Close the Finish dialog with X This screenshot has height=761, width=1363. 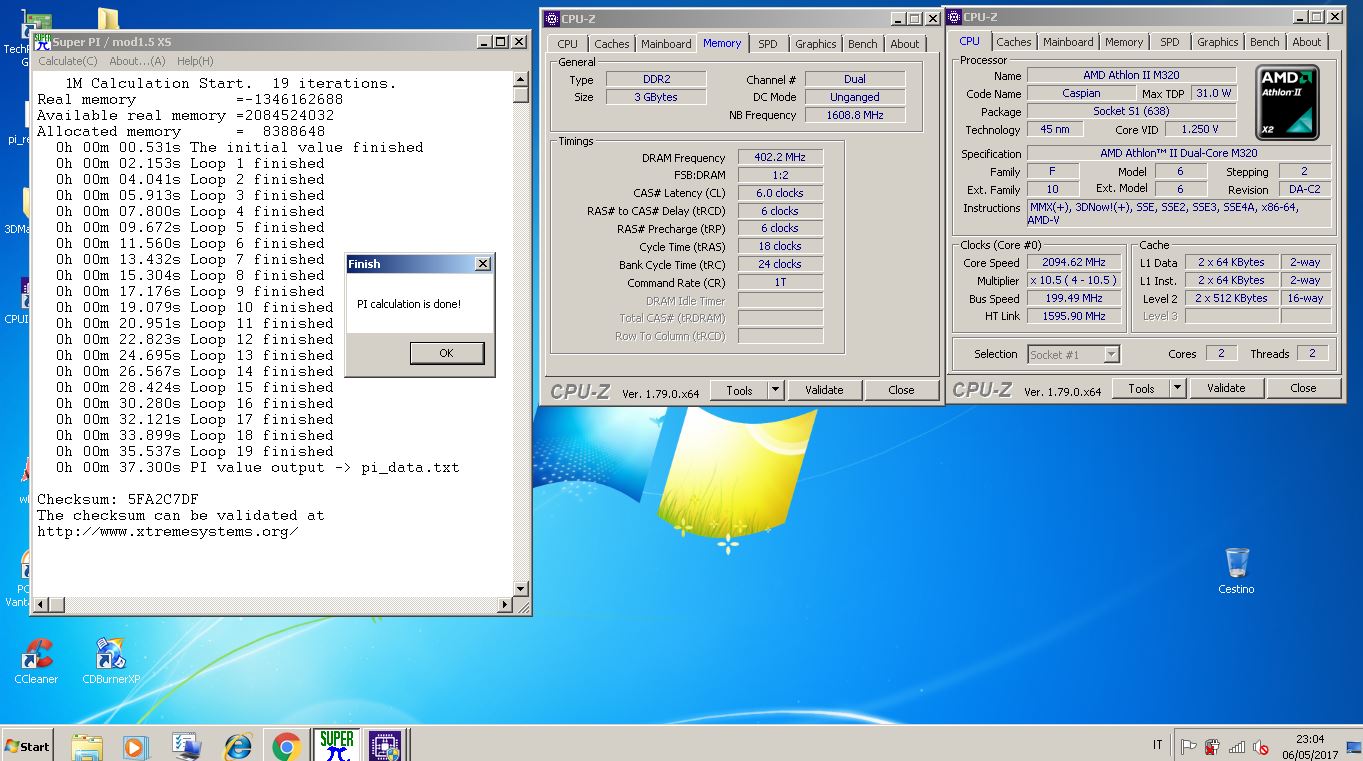(482, 264)
